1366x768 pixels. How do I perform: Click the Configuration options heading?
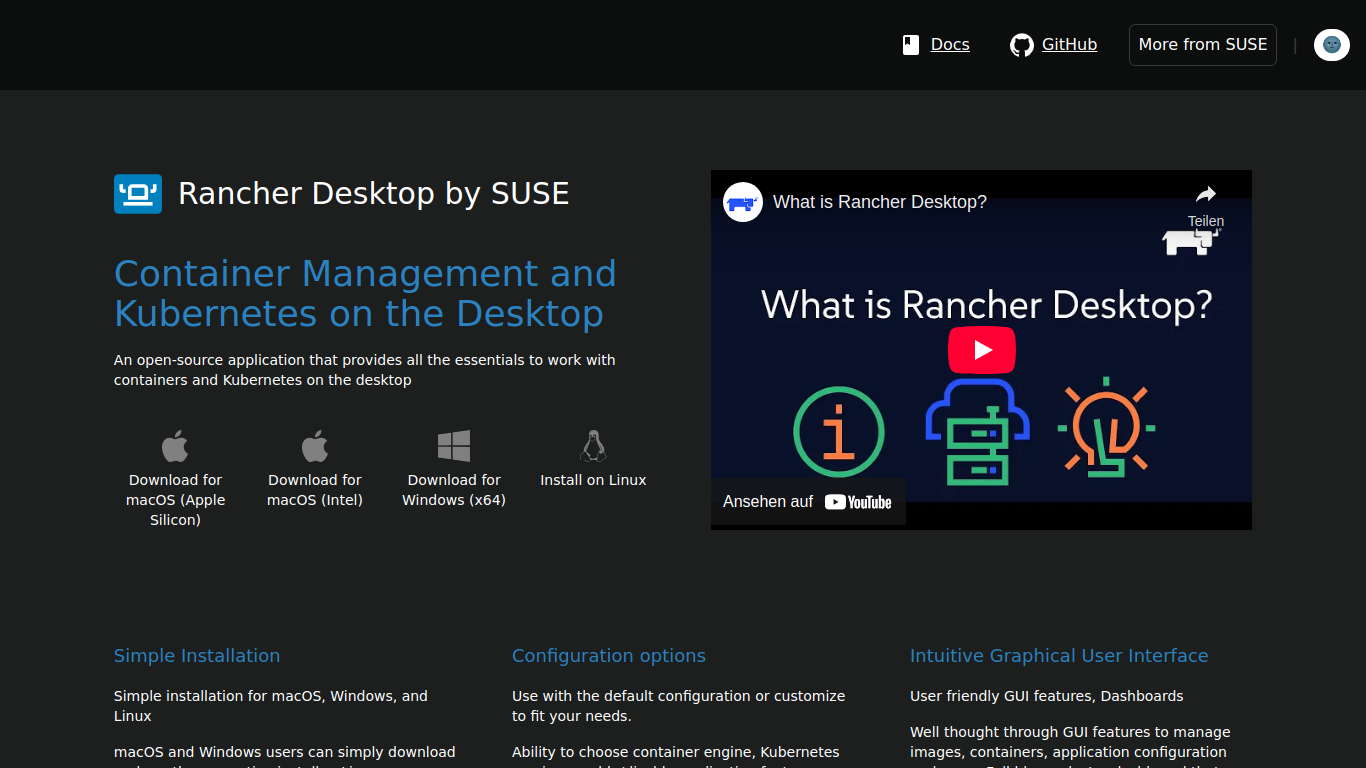click(609, 656)
